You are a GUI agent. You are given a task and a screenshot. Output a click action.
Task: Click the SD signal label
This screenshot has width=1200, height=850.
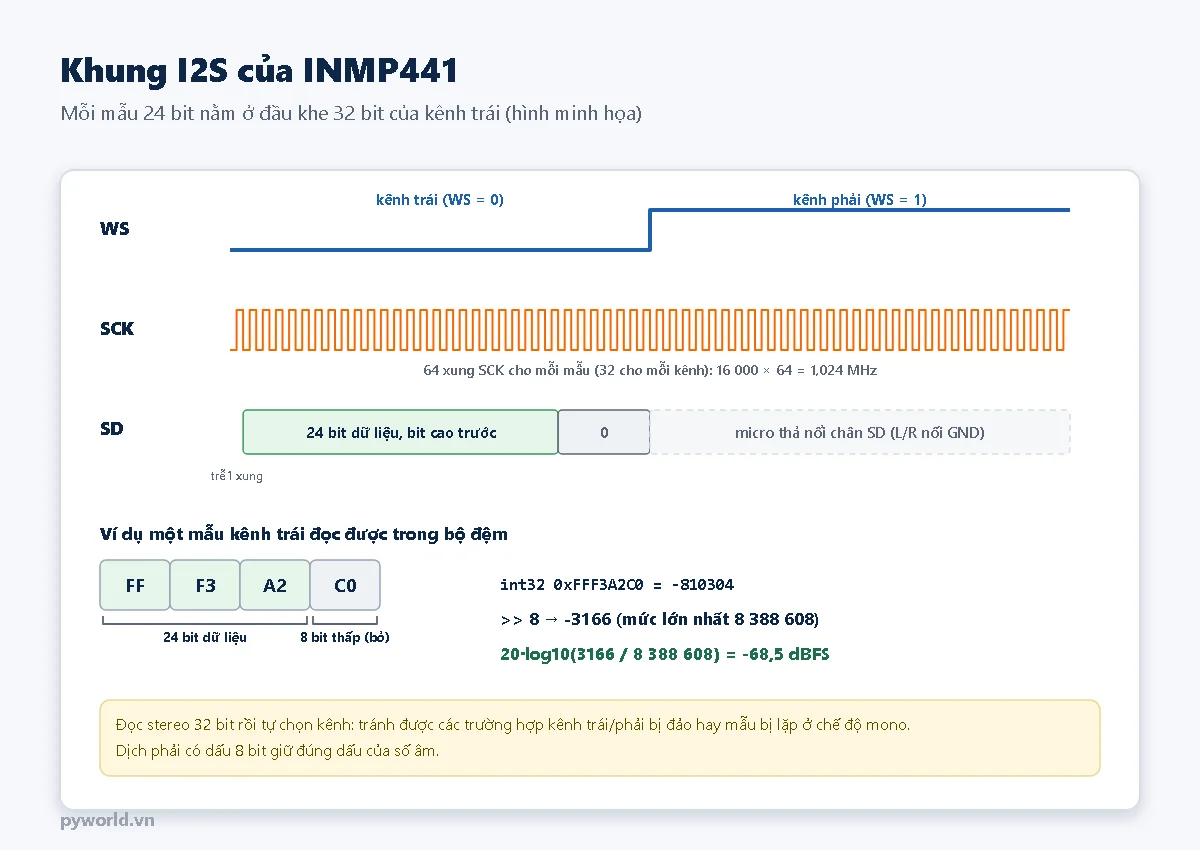pos(111,429)
